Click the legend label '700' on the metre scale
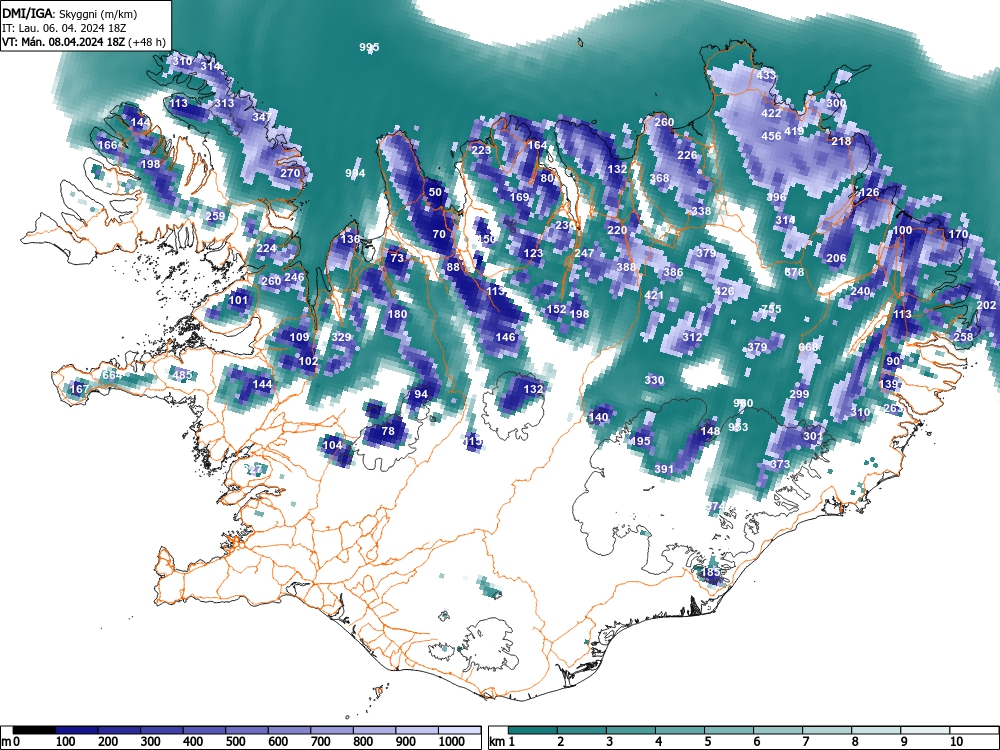 coord(321,742)
